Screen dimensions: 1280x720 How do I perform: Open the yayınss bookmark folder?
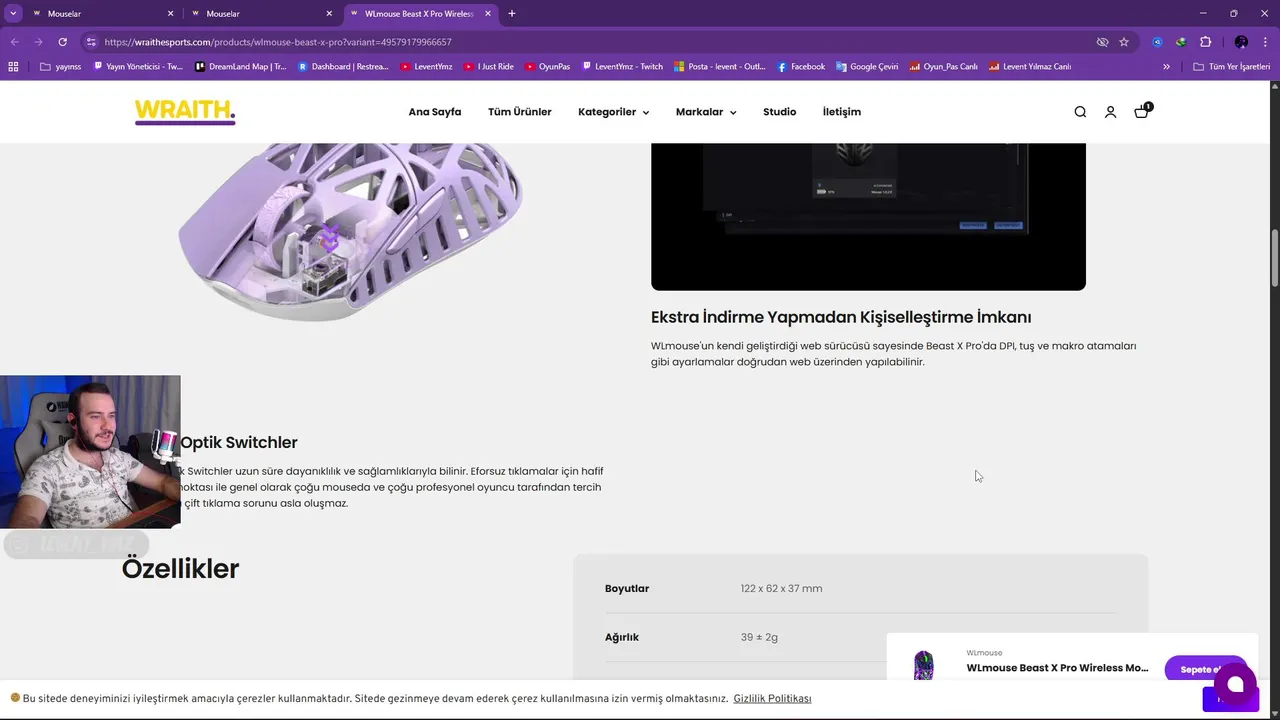[61, 67]
